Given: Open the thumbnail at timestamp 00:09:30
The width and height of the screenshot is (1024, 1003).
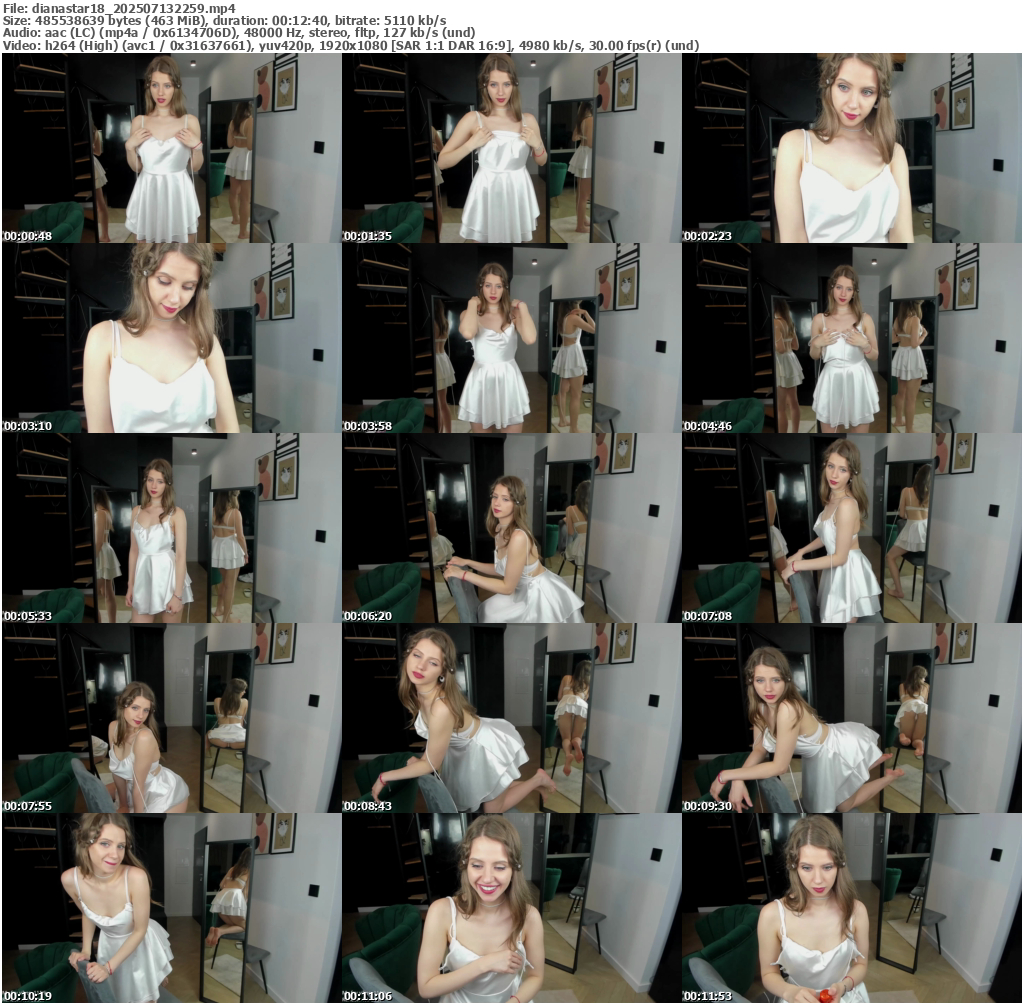Looking at the screenshot, I should coord(852,718).
